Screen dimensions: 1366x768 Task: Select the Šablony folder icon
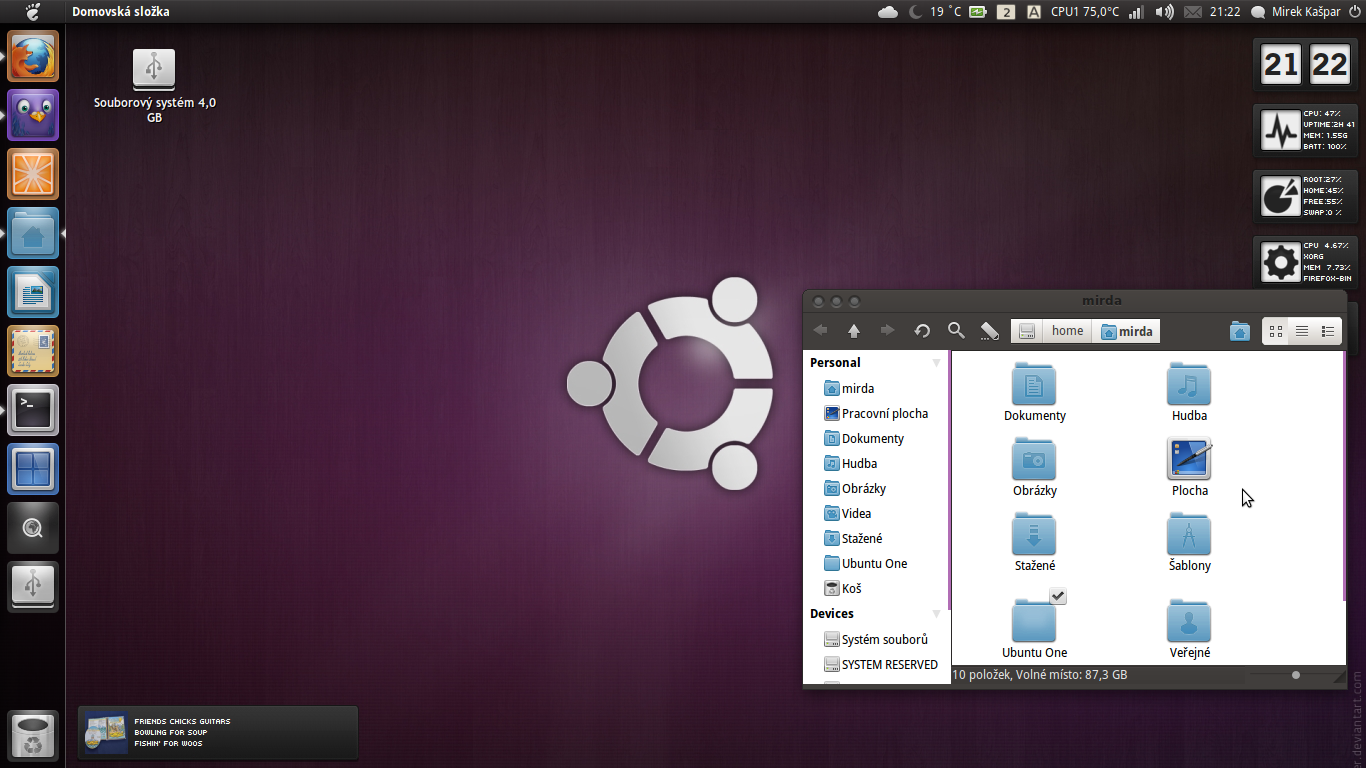pos(1189,535)
